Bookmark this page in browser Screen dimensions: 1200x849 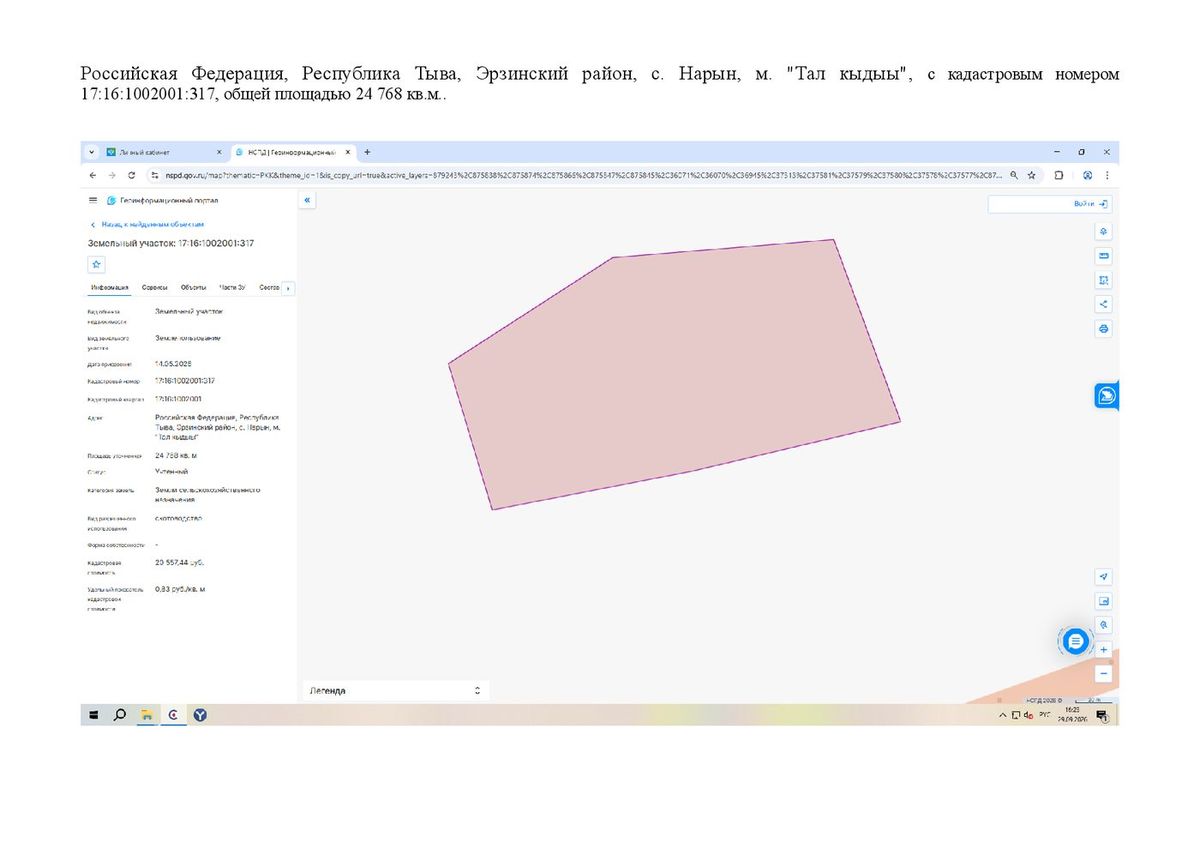pyautogui.click(x=1031, y=175)
